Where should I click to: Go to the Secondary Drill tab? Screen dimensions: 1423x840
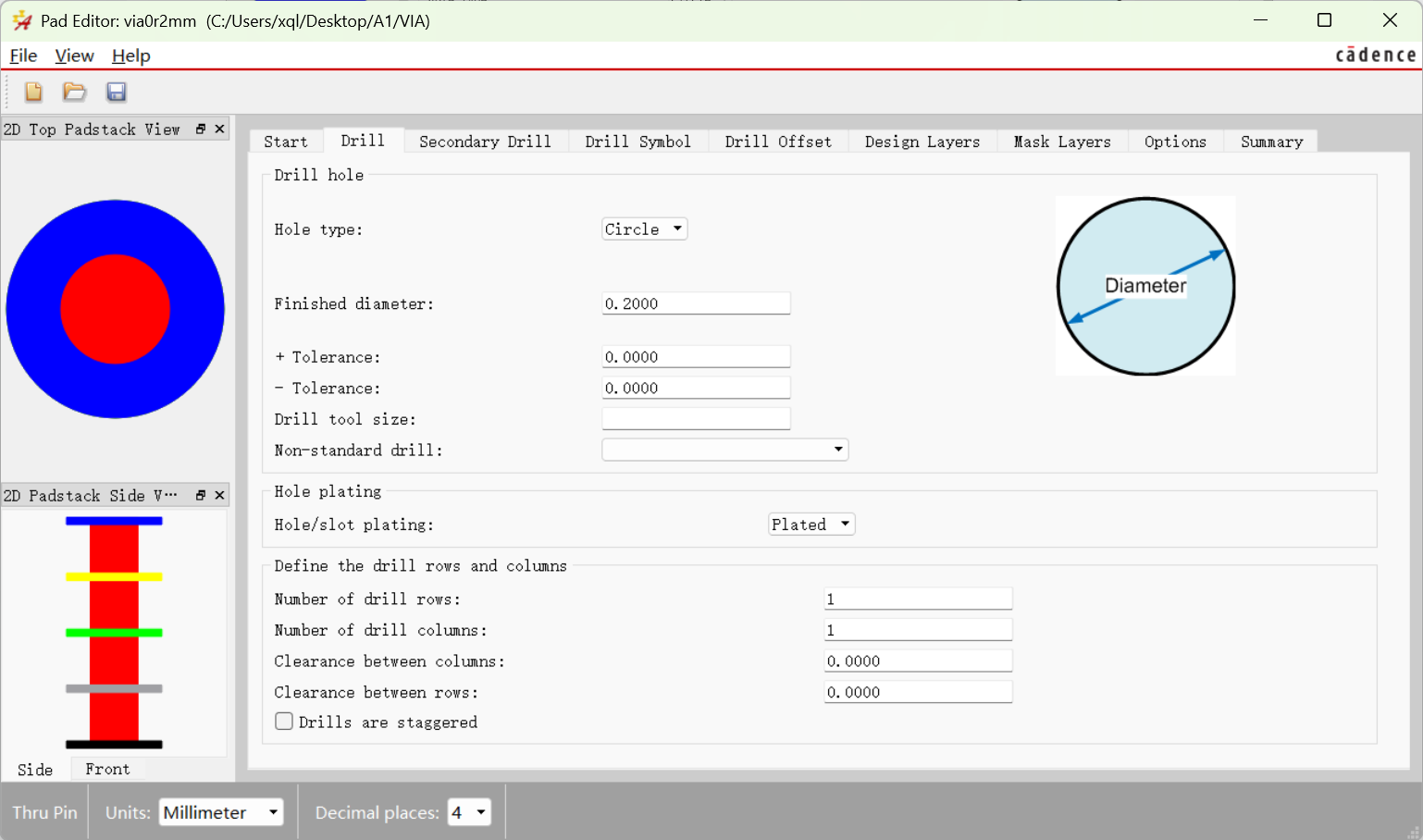point(485,142)
